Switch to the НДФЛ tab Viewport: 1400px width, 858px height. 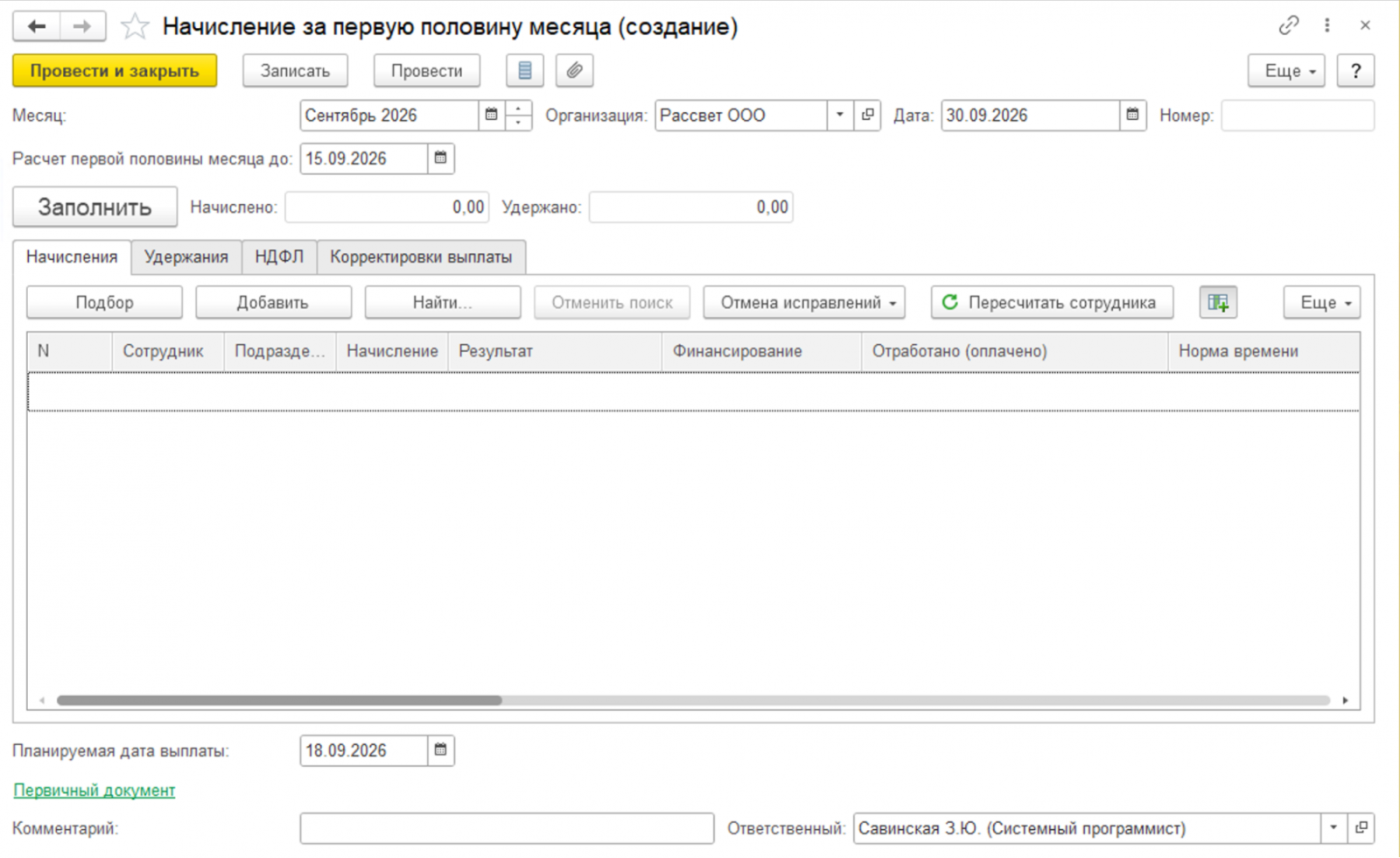pos(279,257)
